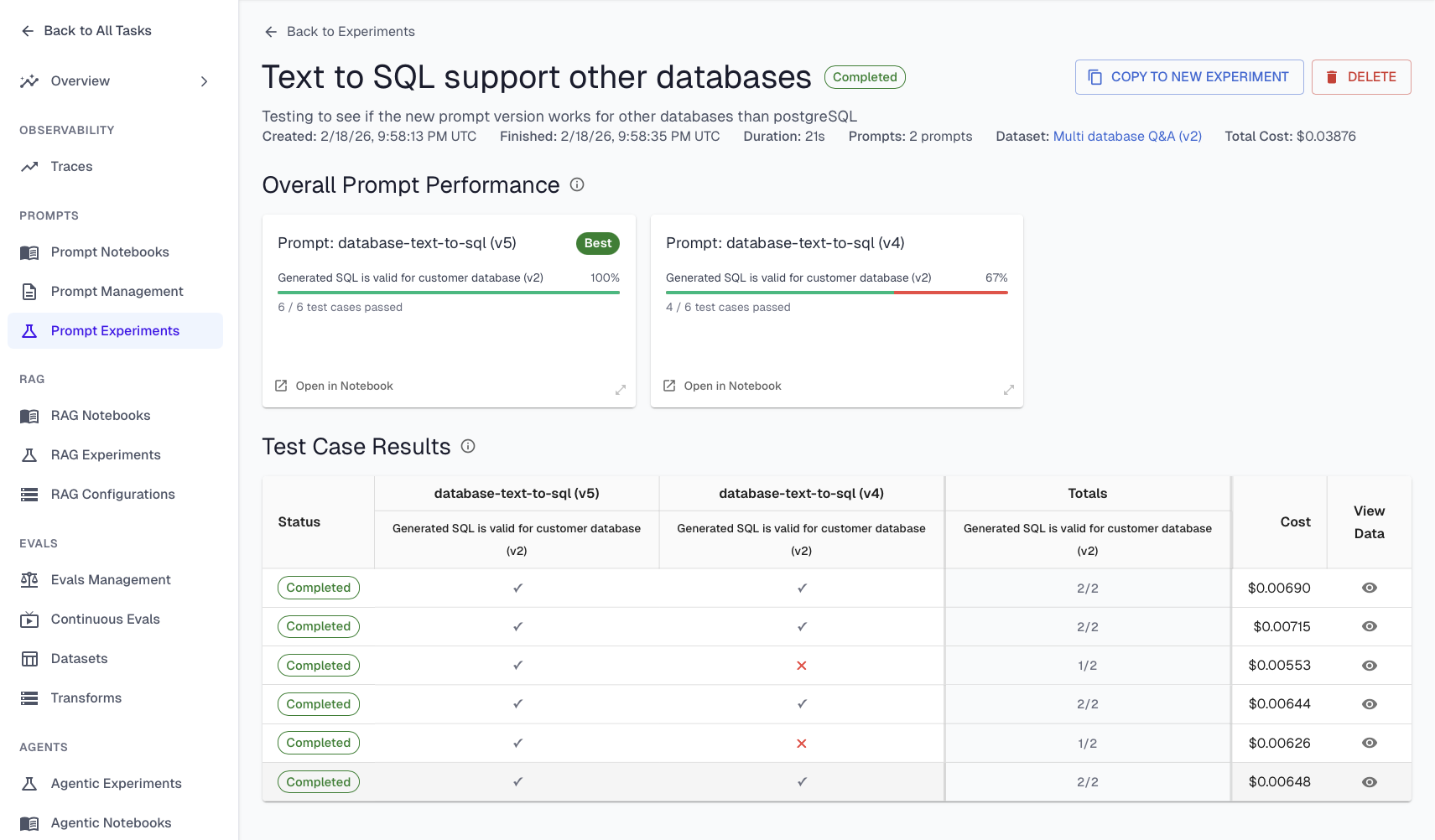This screenshot has width=1435, height=840.
Task: Expand the Overview menu chevron
Action: click(204, 81)
